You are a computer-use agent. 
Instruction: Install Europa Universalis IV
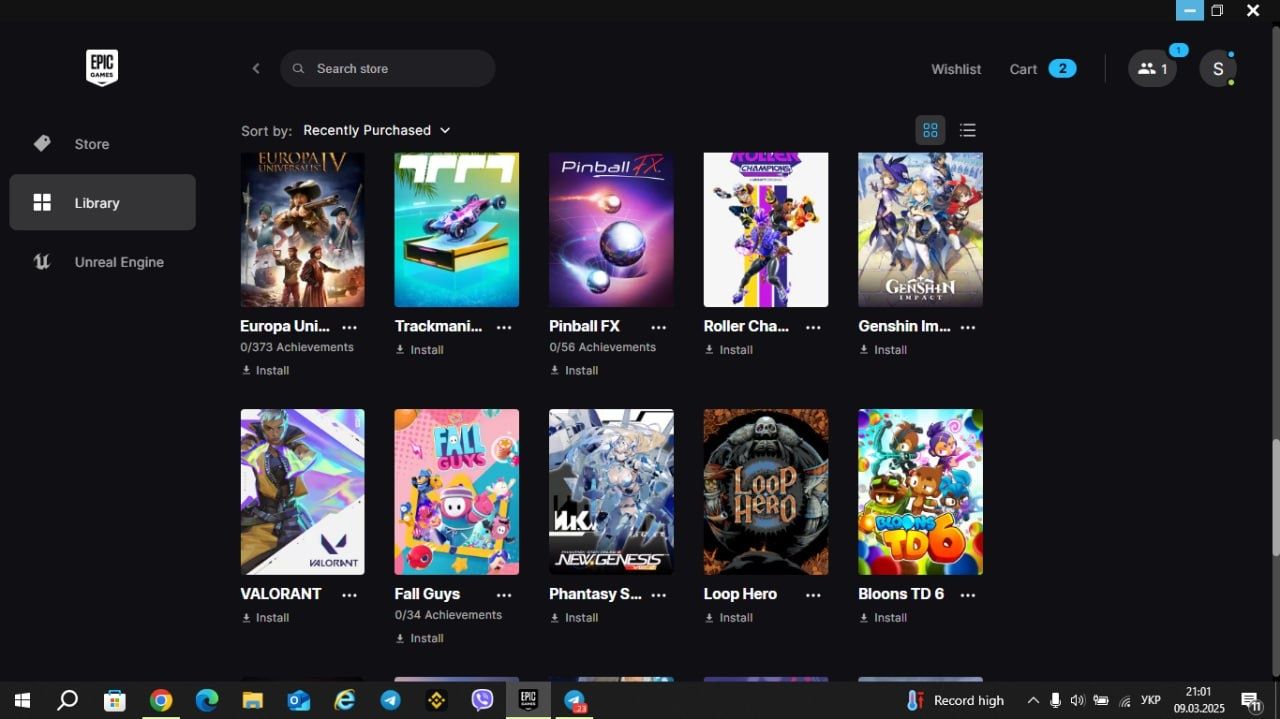(265, 370)
